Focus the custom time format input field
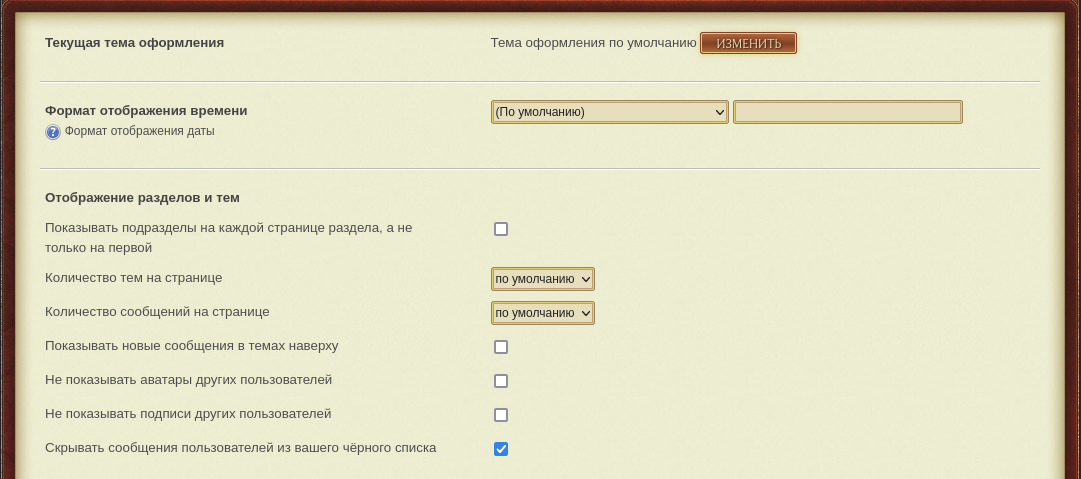 [847, 112]
